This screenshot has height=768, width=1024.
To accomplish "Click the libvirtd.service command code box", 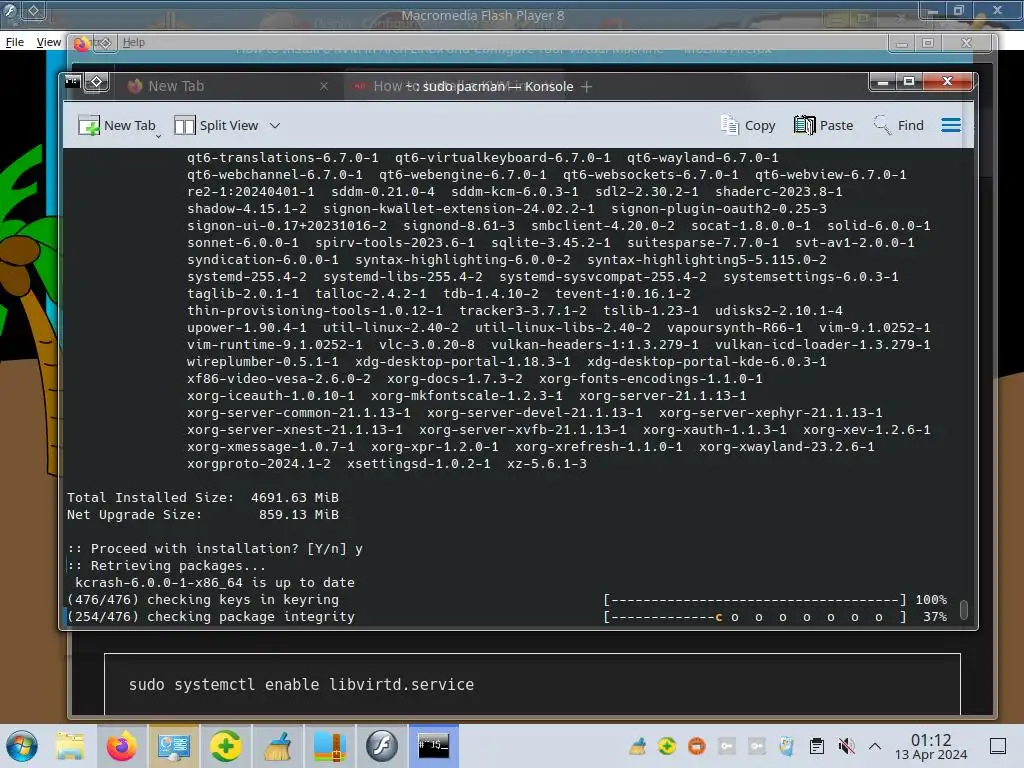I will 532,684.
